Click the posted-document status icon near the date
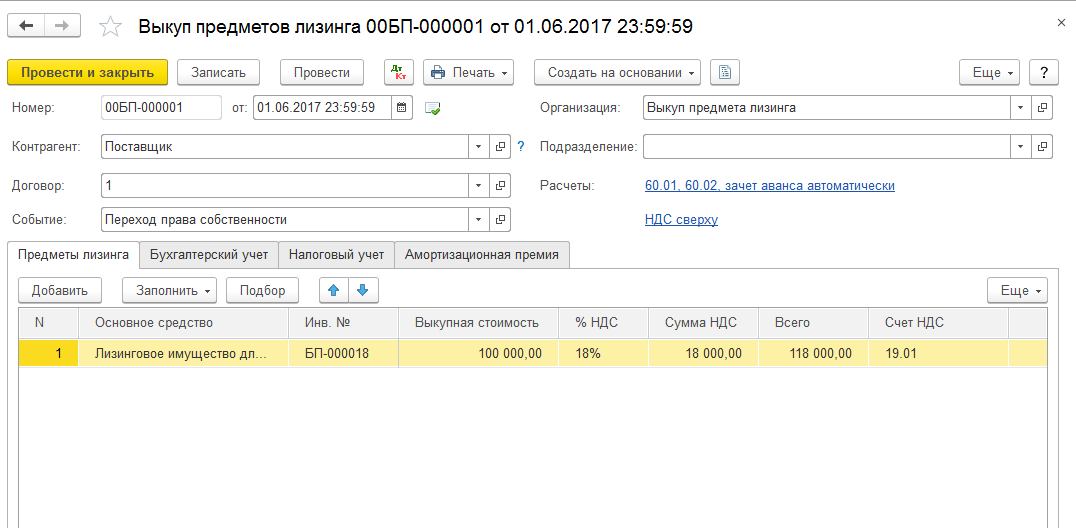 click(x=432, y=108)
